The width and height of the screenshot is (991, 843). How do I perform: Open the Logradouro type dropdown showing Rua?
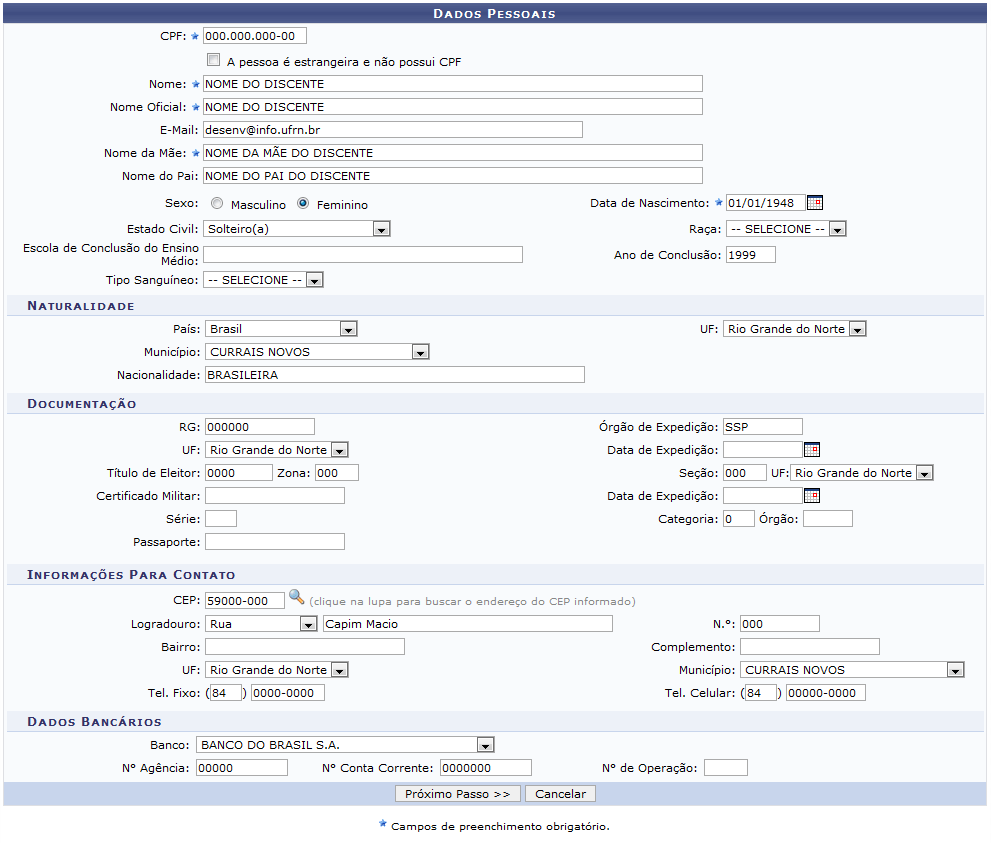tap(308, 624)
